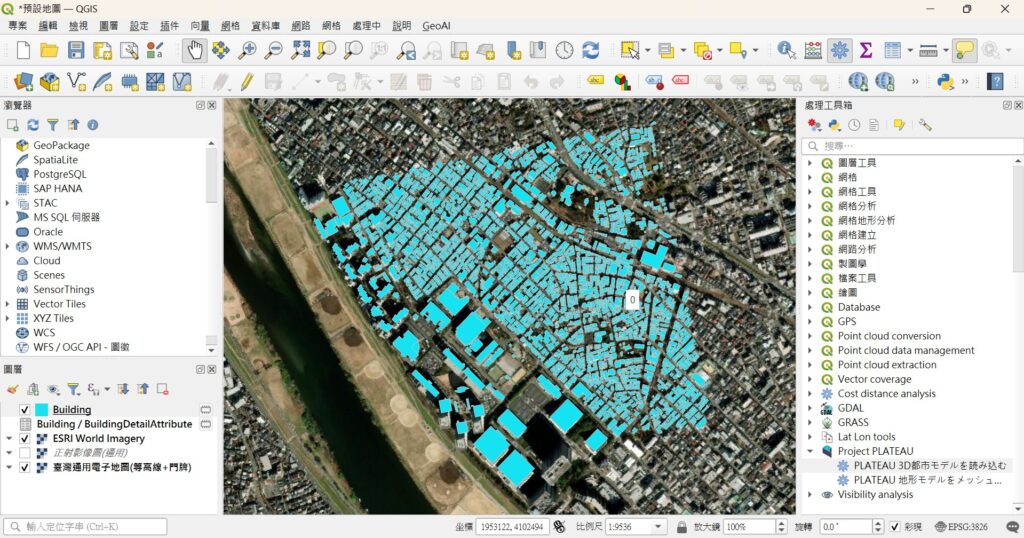Open the Plugins (插件) menu
1024x538 pixels.
[x=169, y=25]
